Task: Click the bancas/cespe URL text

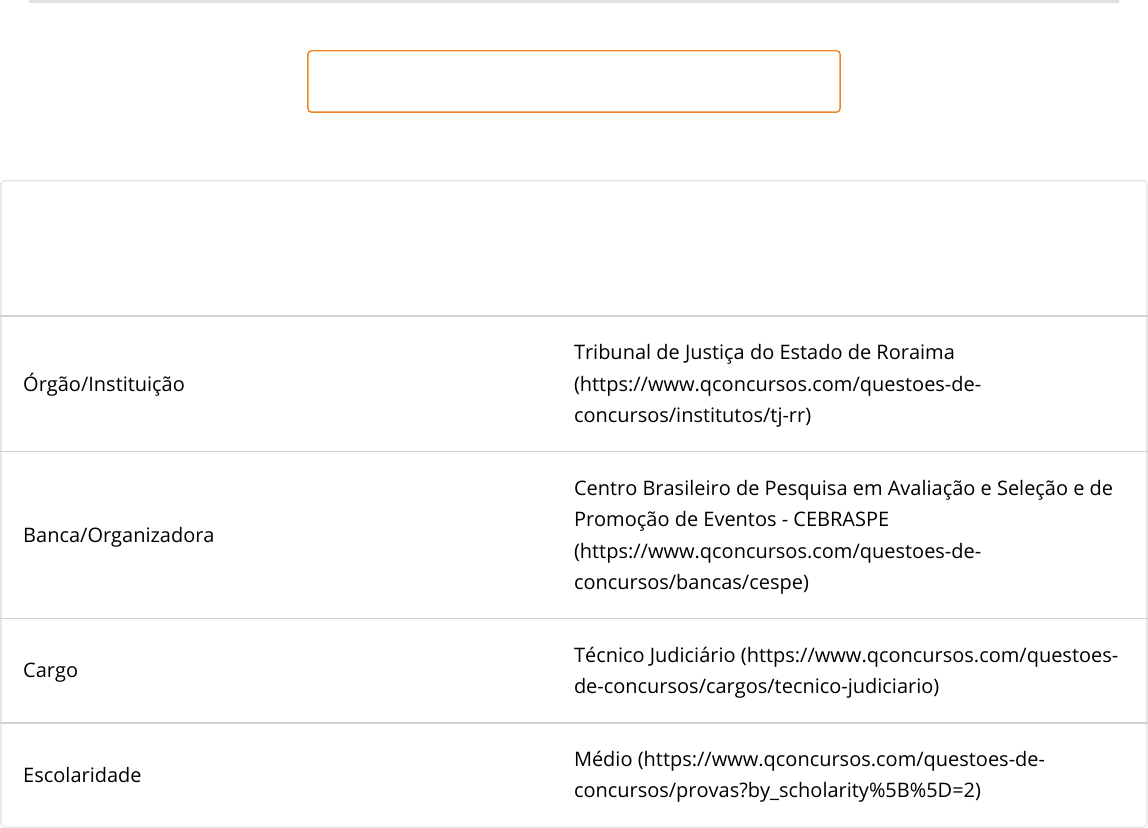Action: point(691,582)
